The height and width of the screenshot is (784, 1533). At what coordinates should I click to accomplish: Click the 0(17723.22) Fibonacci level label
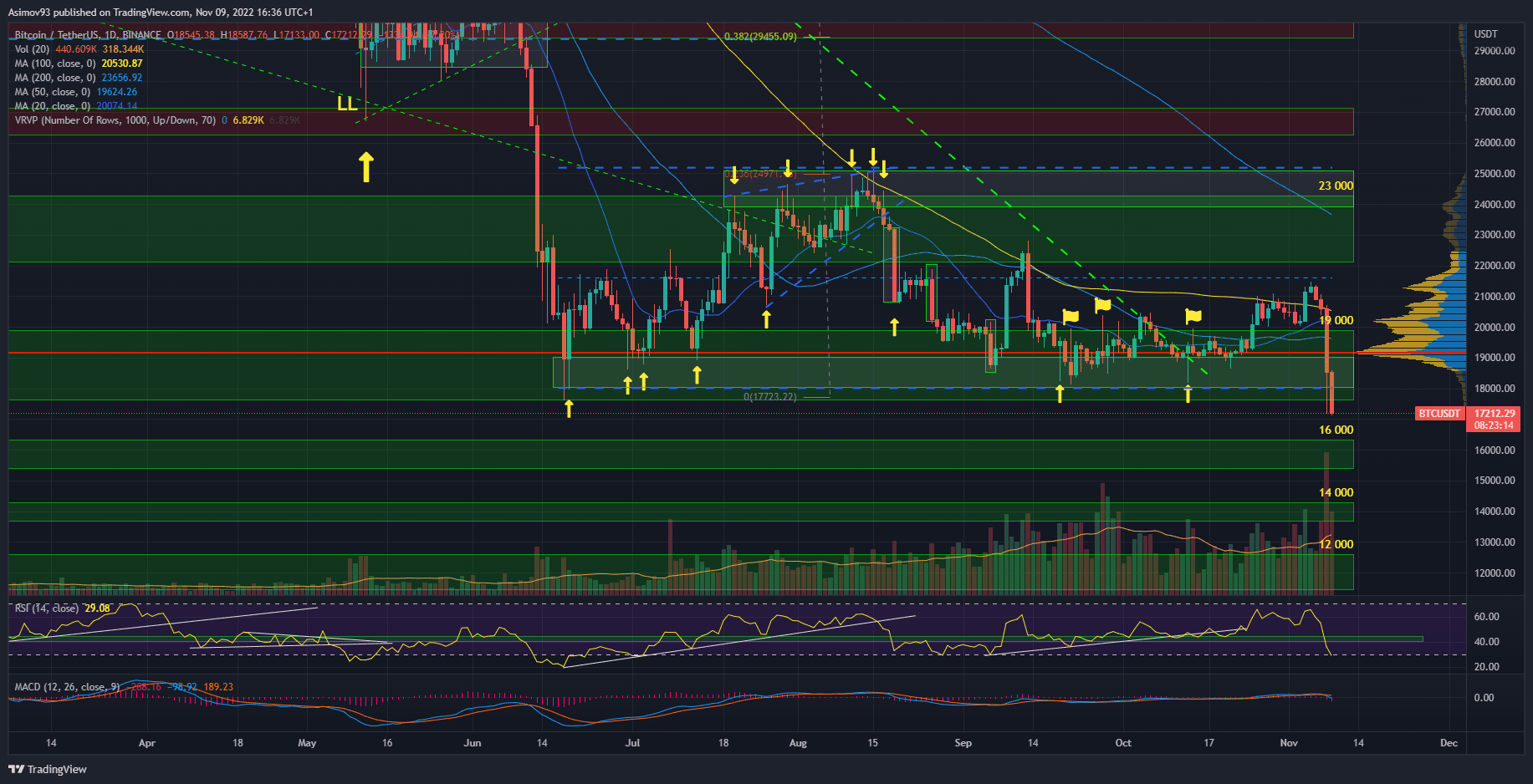pyautogui.click(x=769, y=396)
